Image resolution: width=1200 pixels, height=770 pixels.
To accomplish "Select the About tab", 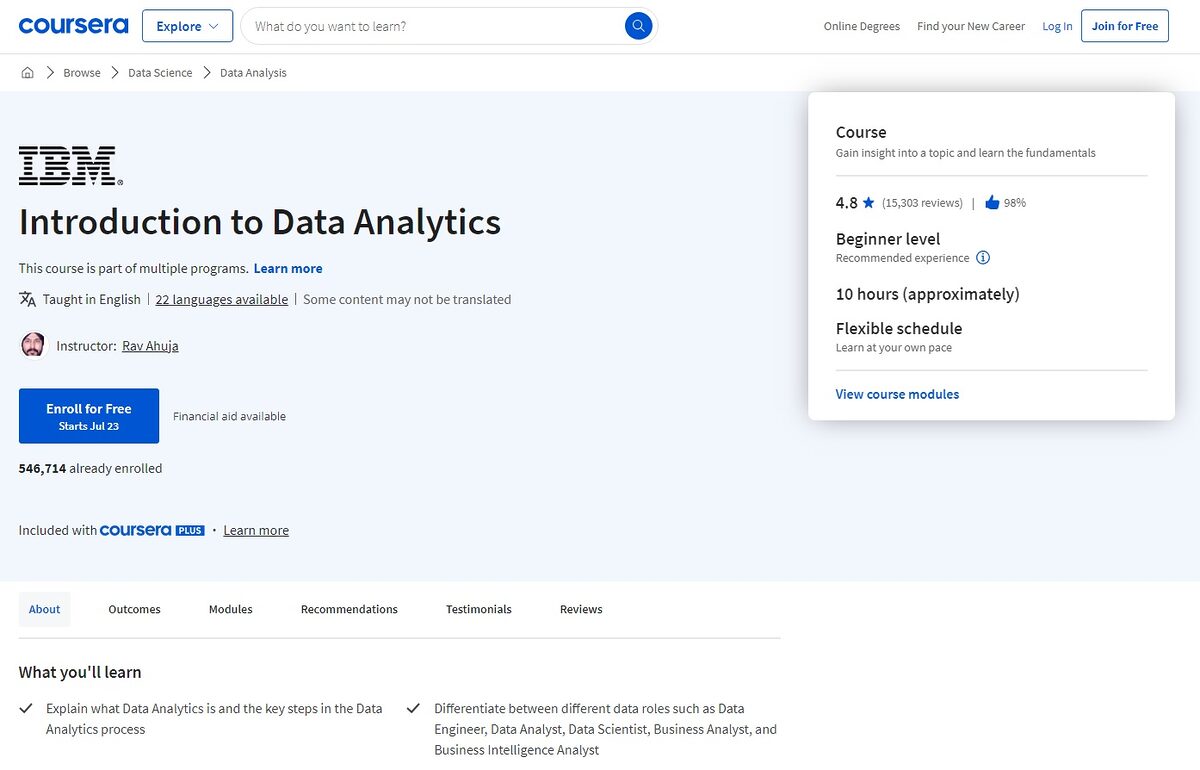I will [45, 609].
